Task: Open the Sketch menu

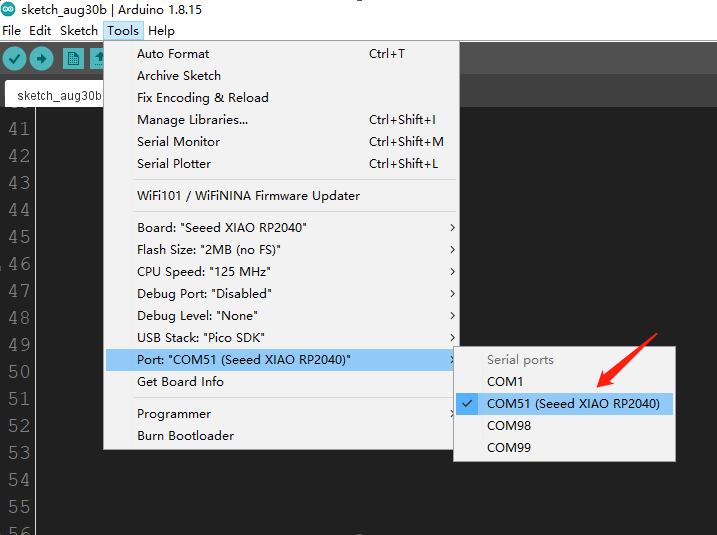Action: click(79, 31)
